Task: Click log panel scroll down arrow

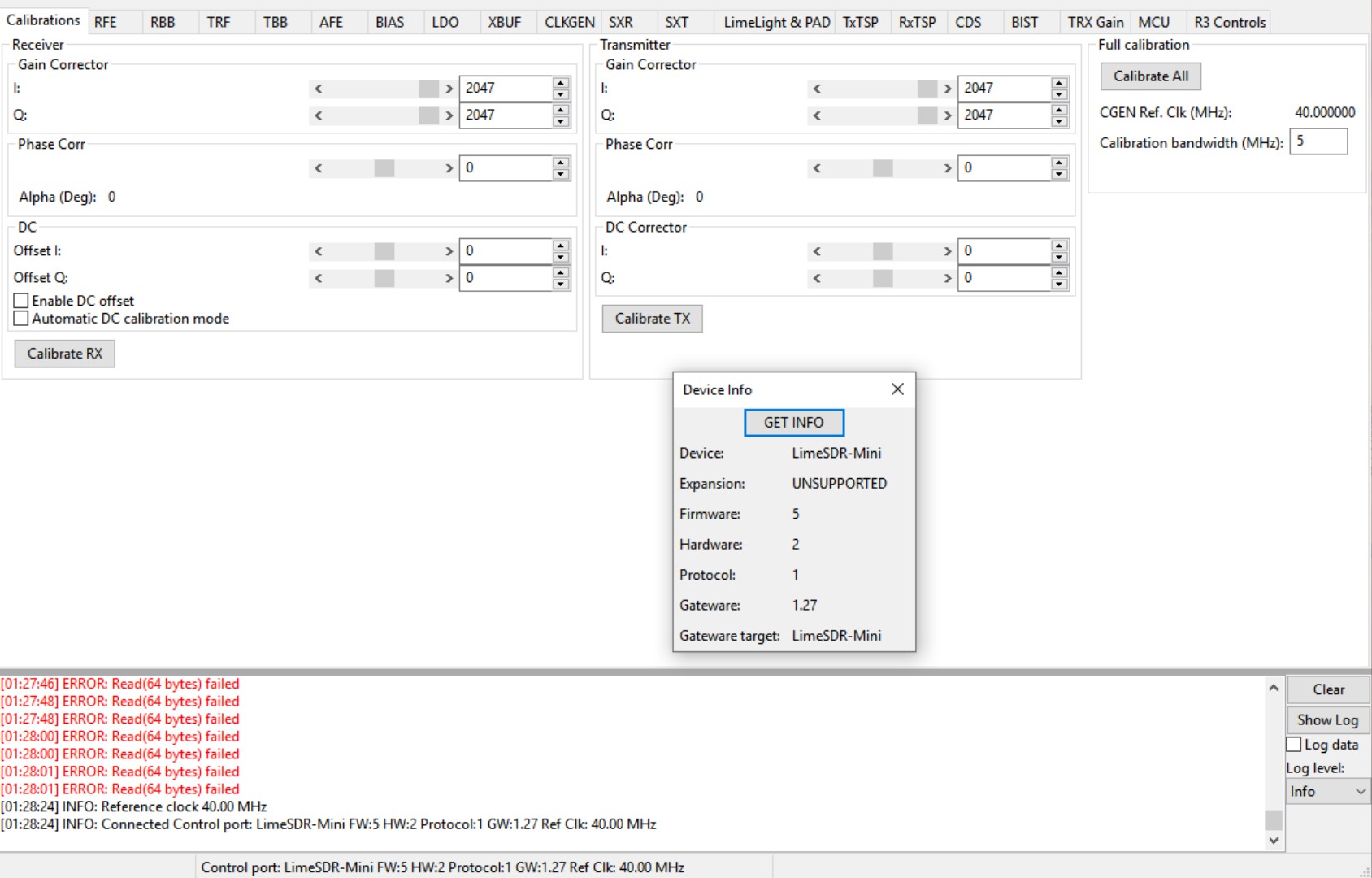Action: (x=1274, y=841)
